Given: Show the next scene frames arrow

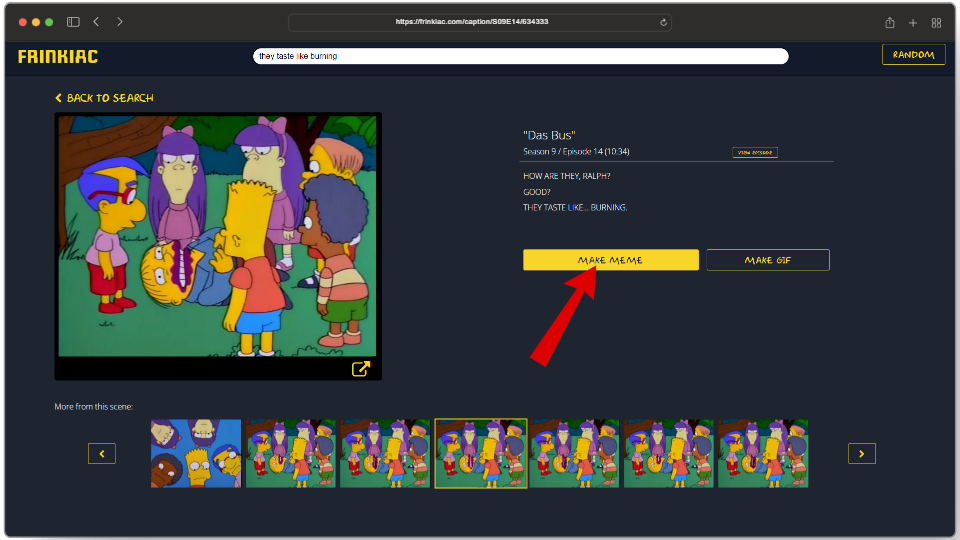Looking at the screenshot, I should point(861,454).
